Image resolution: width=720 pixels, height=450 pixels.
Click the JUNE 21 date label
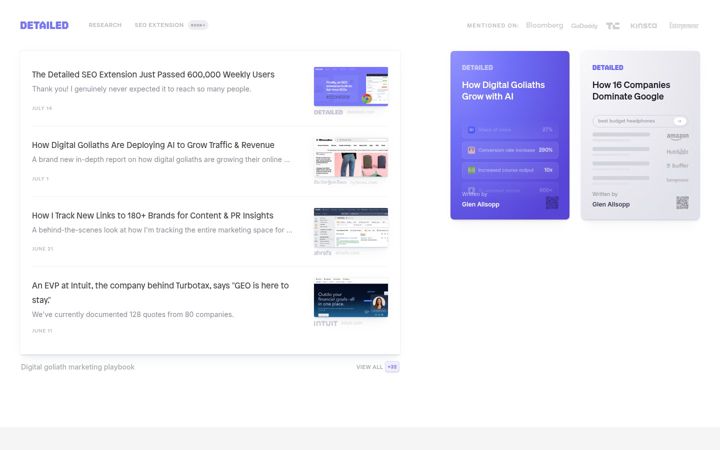pos(42,249)
